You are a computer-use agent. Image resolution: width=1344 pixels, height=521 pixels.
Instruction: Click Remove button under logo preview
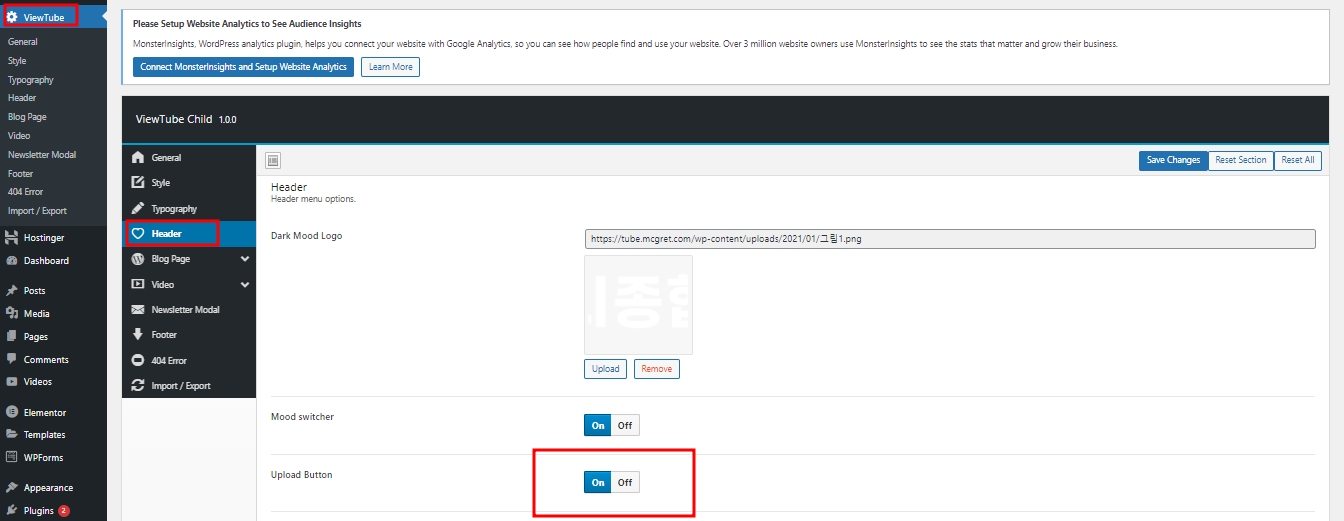656,369
